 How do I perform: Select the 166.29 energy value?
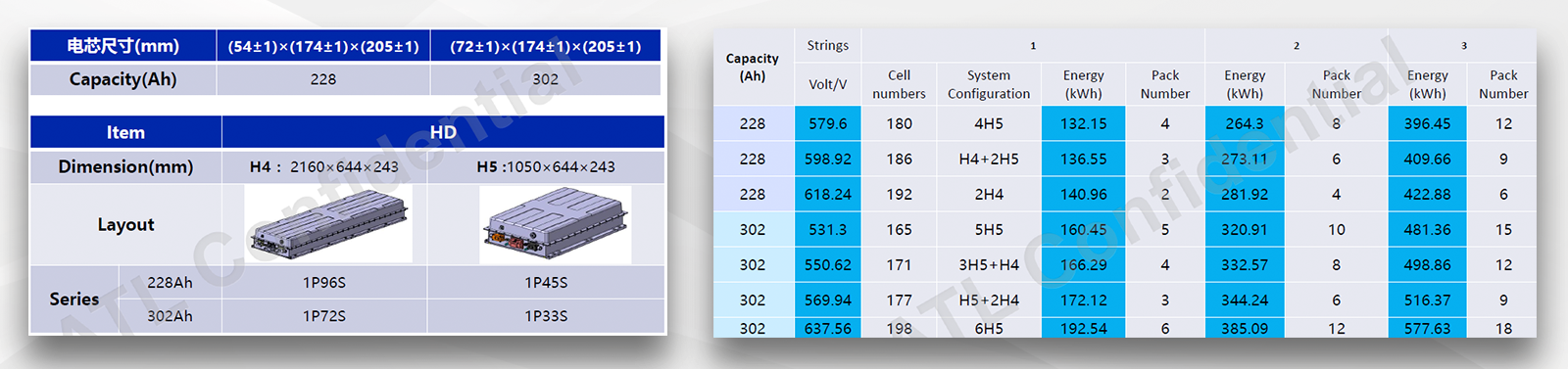point(1083,264)
